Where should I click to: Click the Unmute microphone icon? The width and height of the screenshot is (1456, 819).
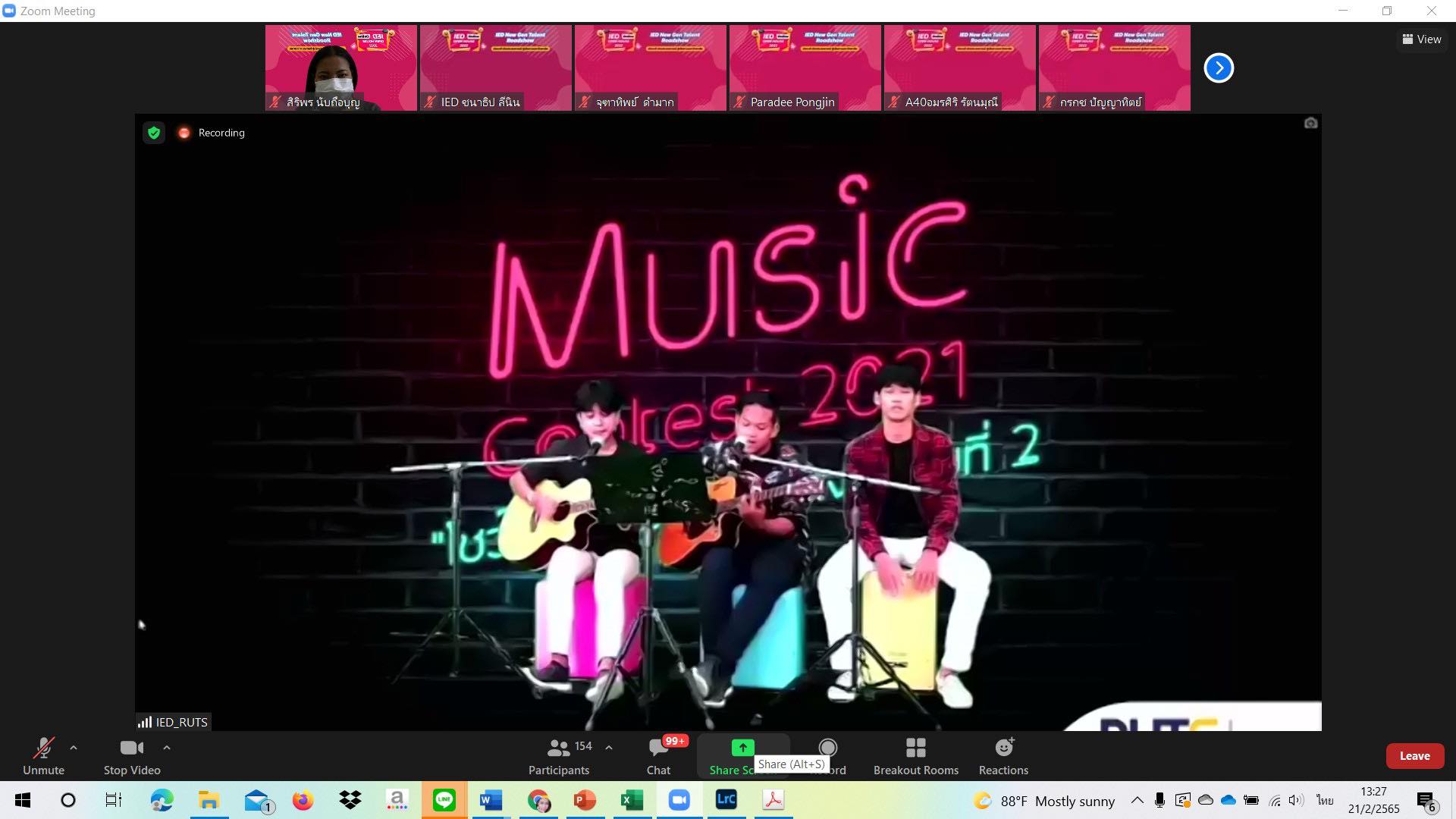pyautogui.click(x=43, y=748)
